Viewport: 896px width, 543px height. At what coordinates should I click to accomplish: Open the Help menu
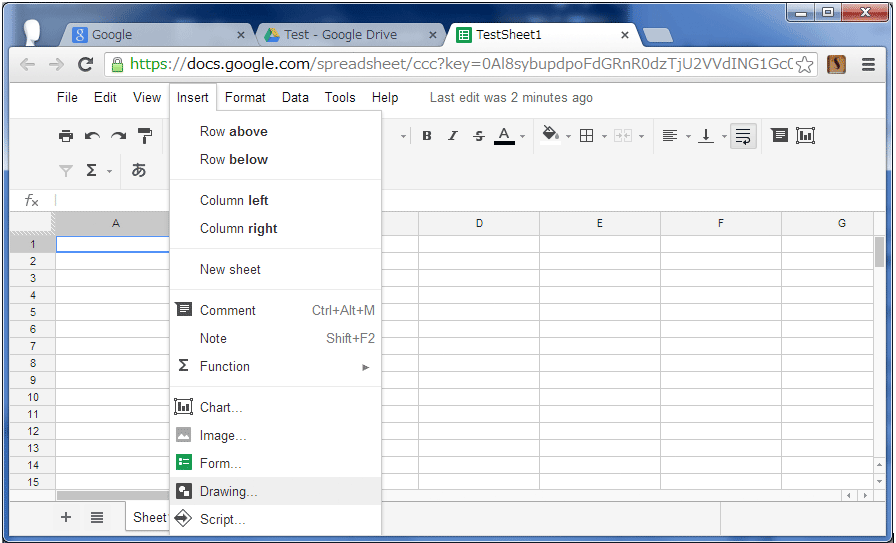click(385, 98)
